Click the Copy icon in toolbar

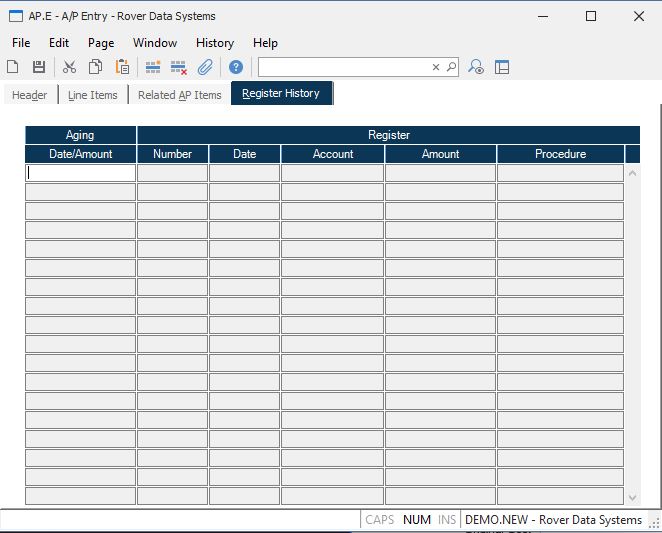95,67
